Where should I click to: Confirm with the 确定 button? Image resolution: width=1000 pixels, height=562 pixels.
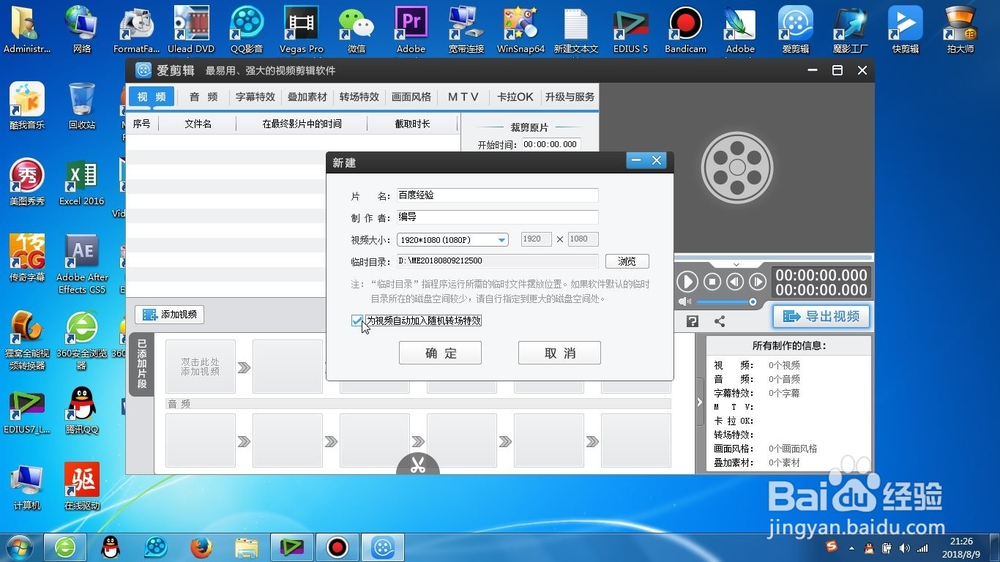(440, 353)
